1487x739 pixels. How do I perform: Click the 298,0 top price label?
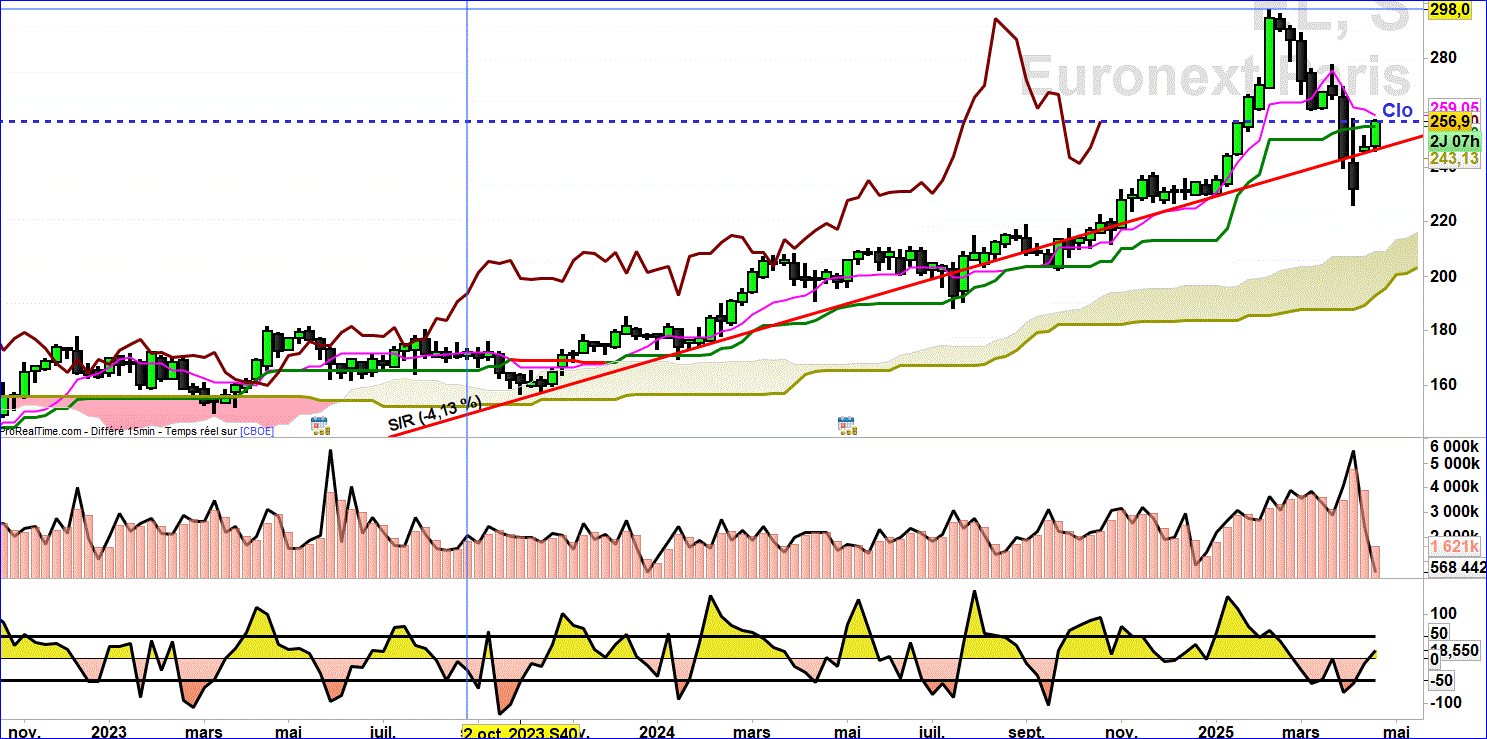1449,9
